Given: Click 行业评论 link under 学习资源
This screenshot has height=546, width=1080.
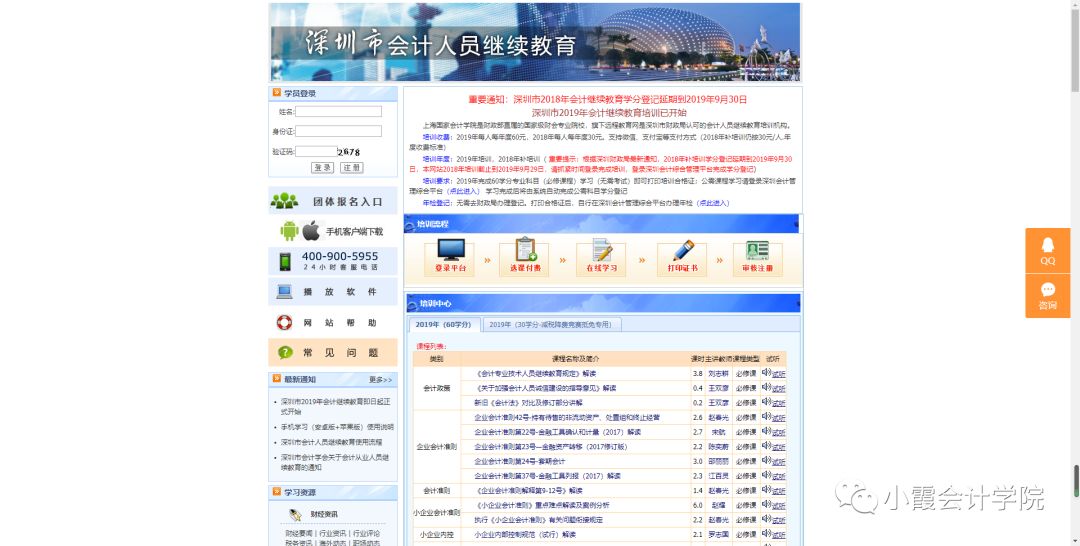Looking at the screenshot, I should point(366,534).
